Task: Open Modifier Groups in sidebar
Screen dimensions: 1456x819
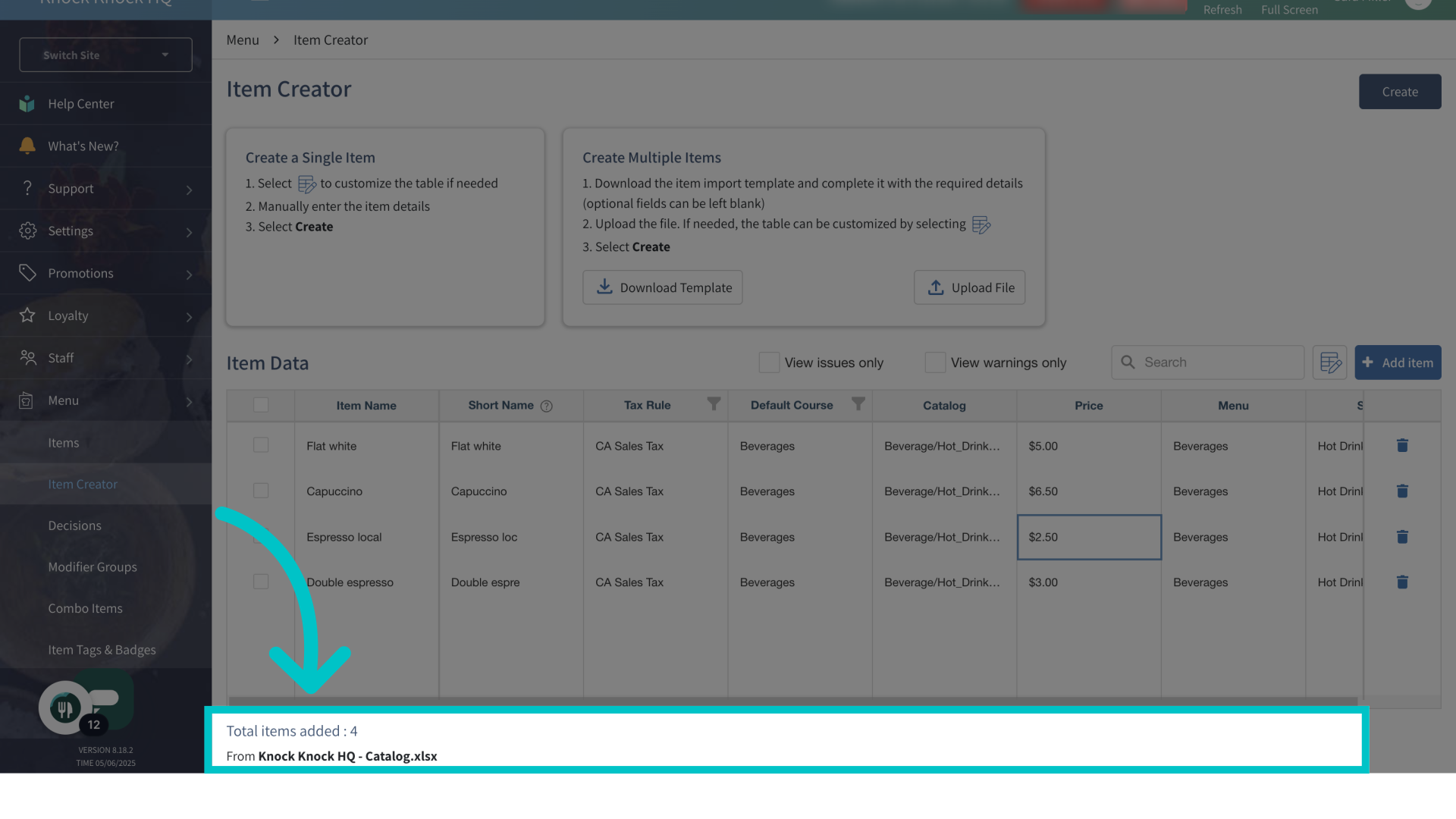Action: pyautogui.click(x=93, y=567)
